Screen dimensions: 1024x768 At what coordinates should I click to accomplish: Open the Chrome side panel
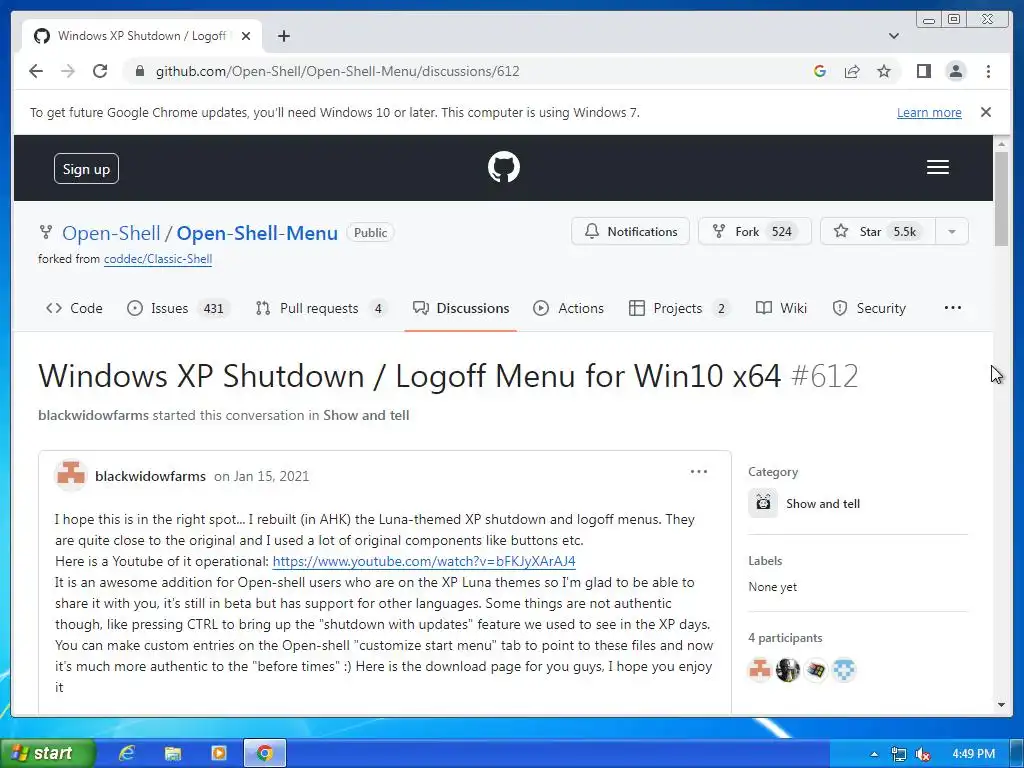(x=923, y=71)
